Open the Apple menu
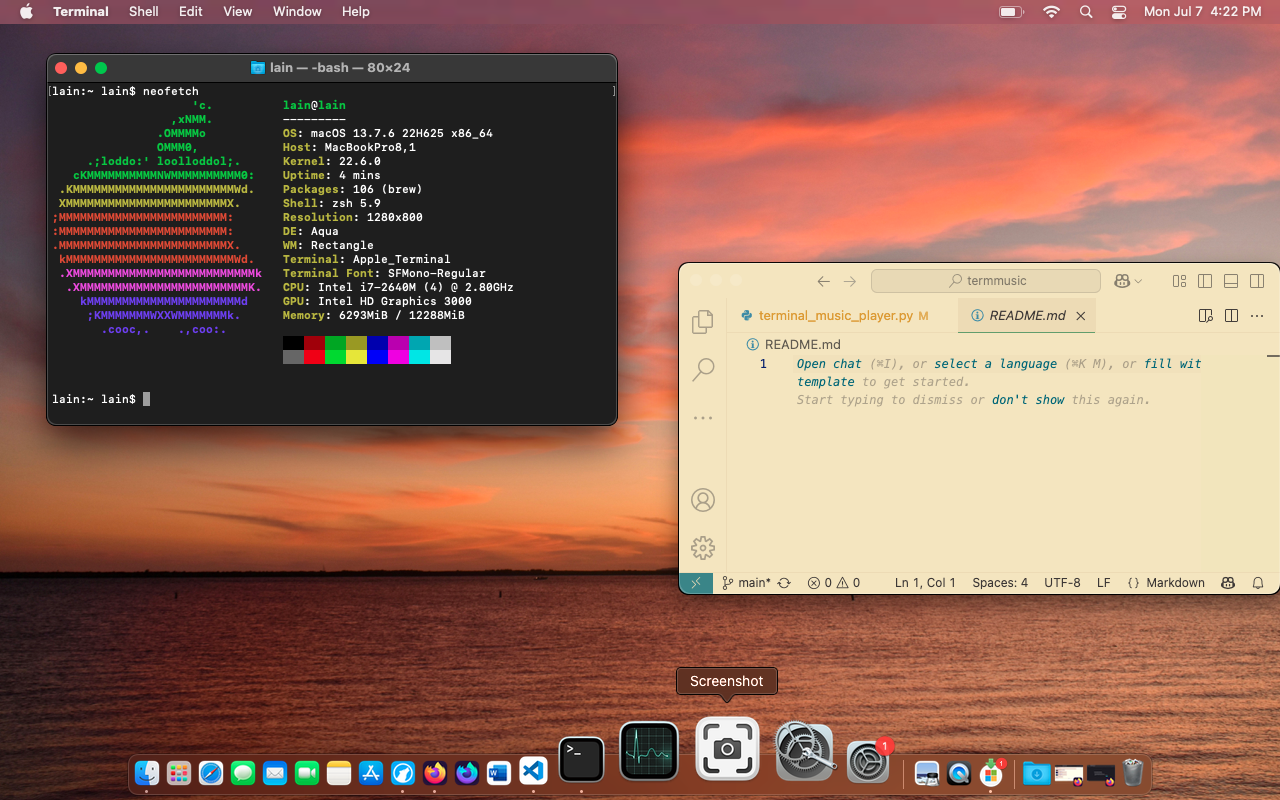Screen dimensions: 1280x800 (26, 12)
